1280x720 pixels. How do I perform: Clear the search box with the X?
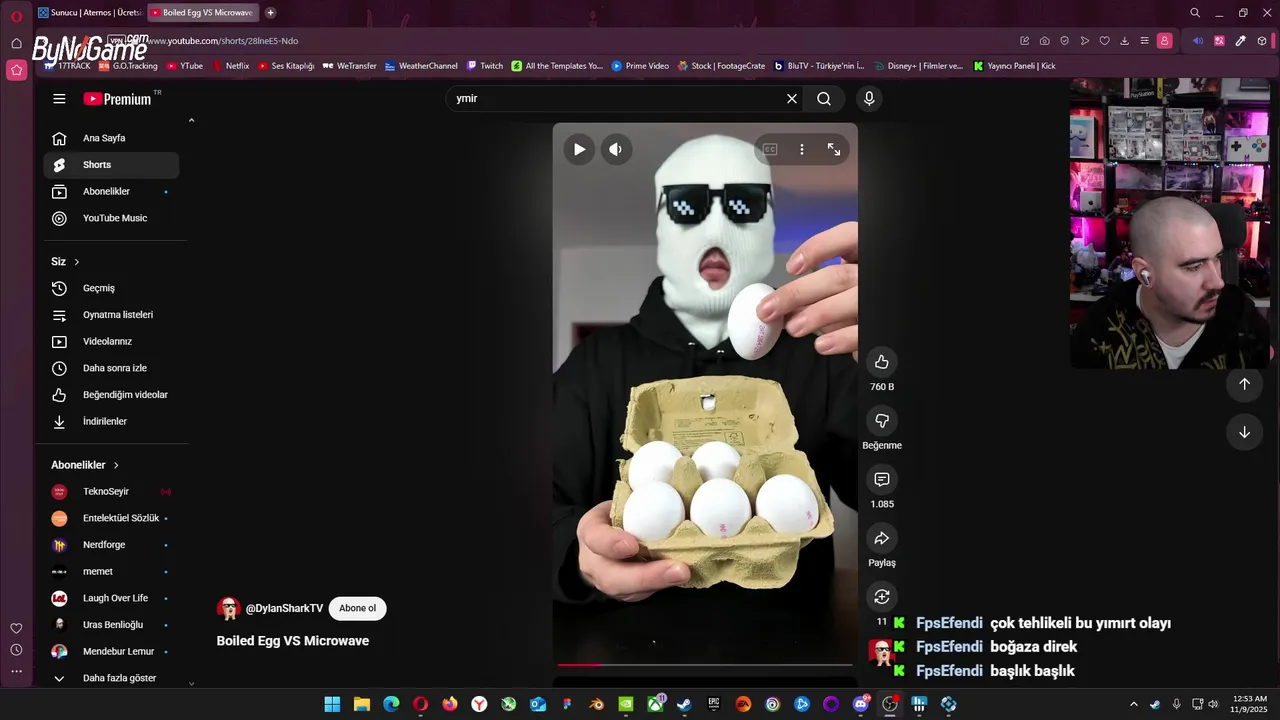point(792,99)
